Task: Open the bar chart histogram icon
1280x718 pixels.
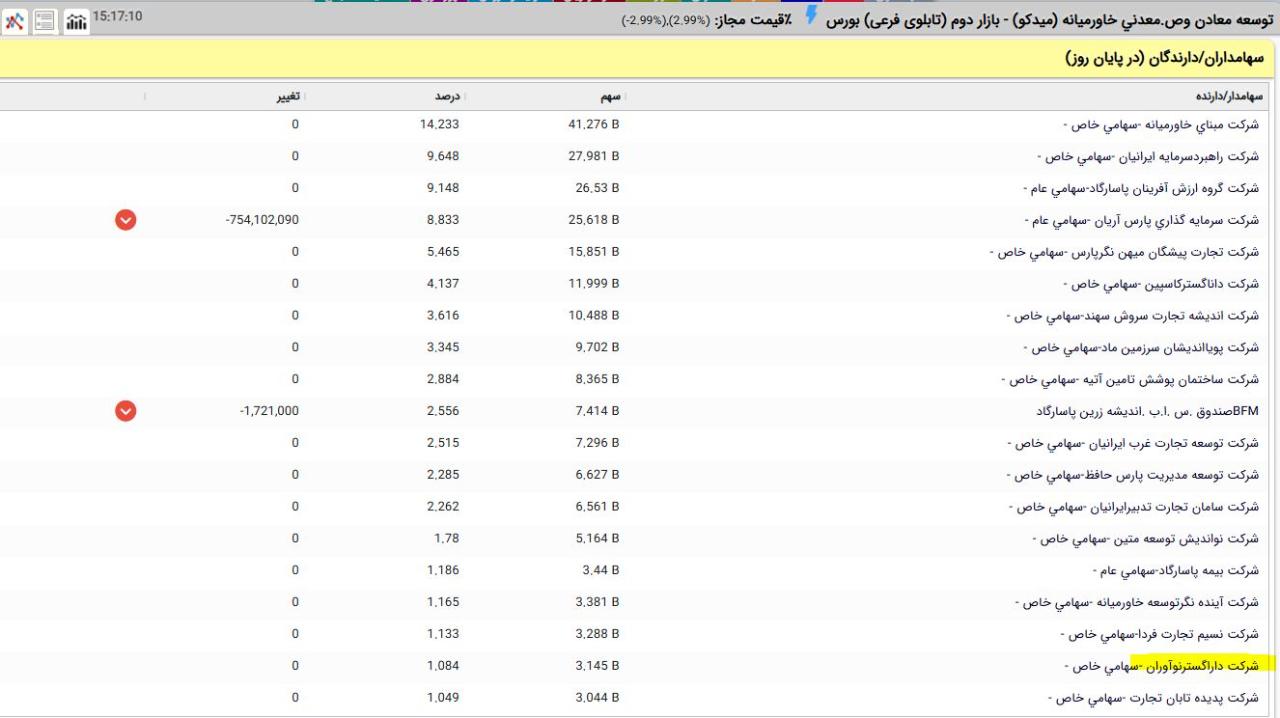Action: (x=76, y=21)
